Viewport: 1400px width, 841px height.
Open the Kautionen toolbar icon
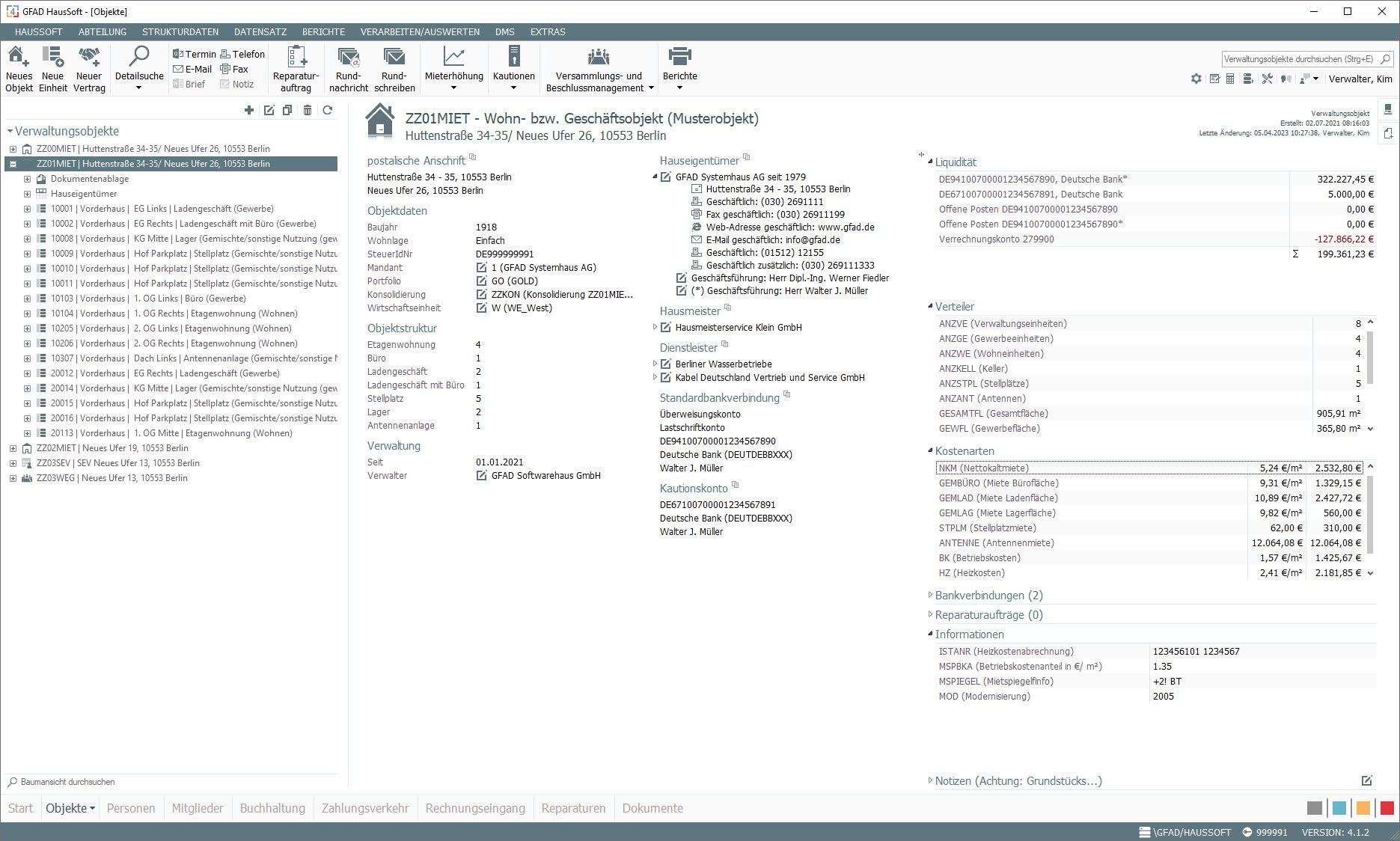tap(514, 57)
